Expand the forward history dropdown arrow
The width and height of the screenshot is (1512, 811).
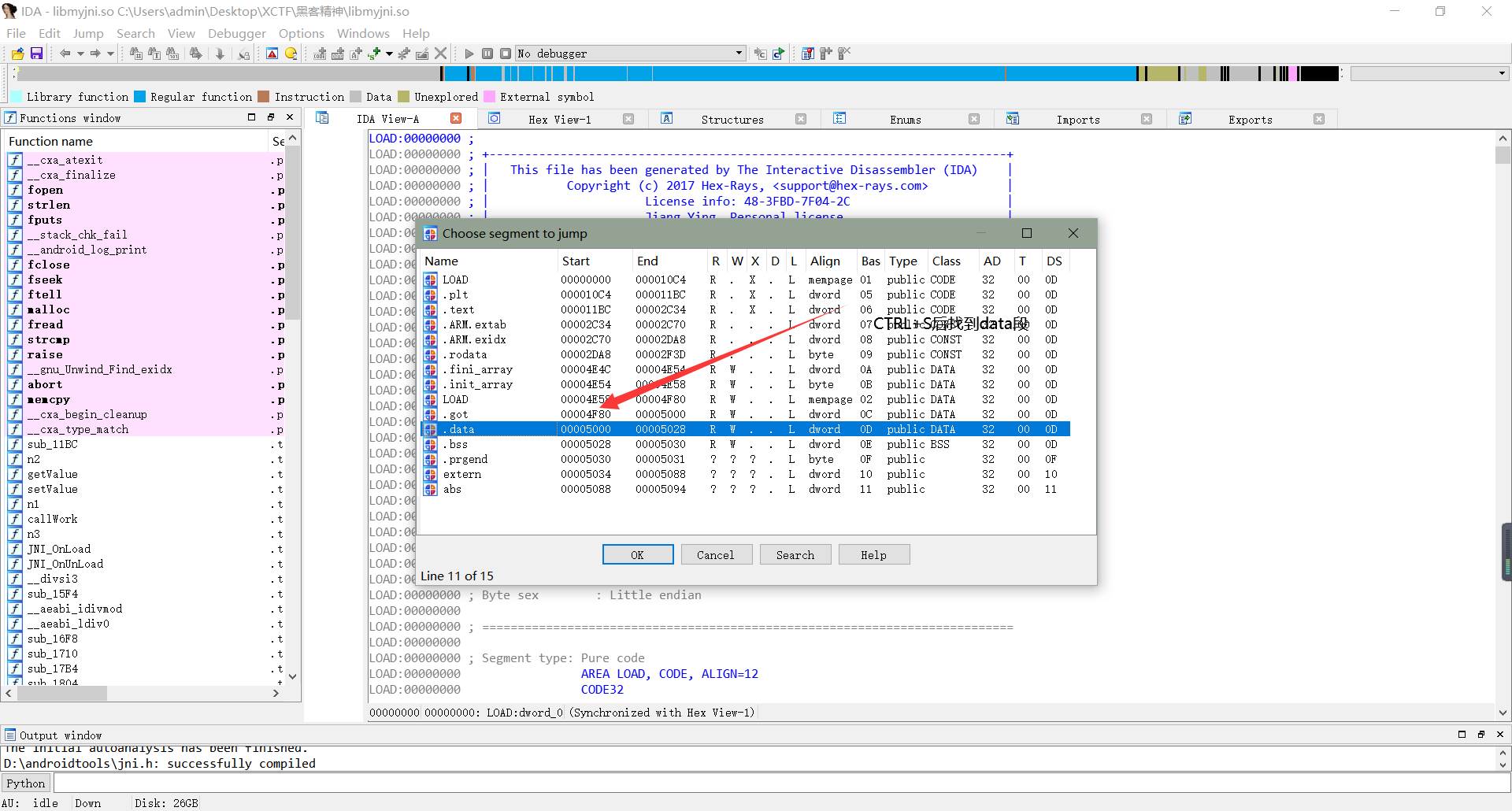coord(110,54)
